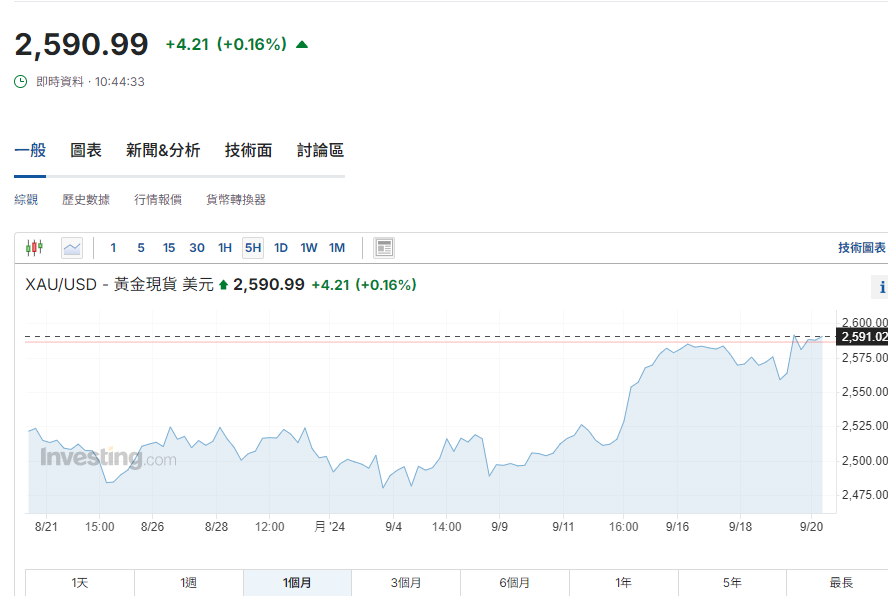
Task: Switch to the 30-minute interval
Action: point(197,247)
